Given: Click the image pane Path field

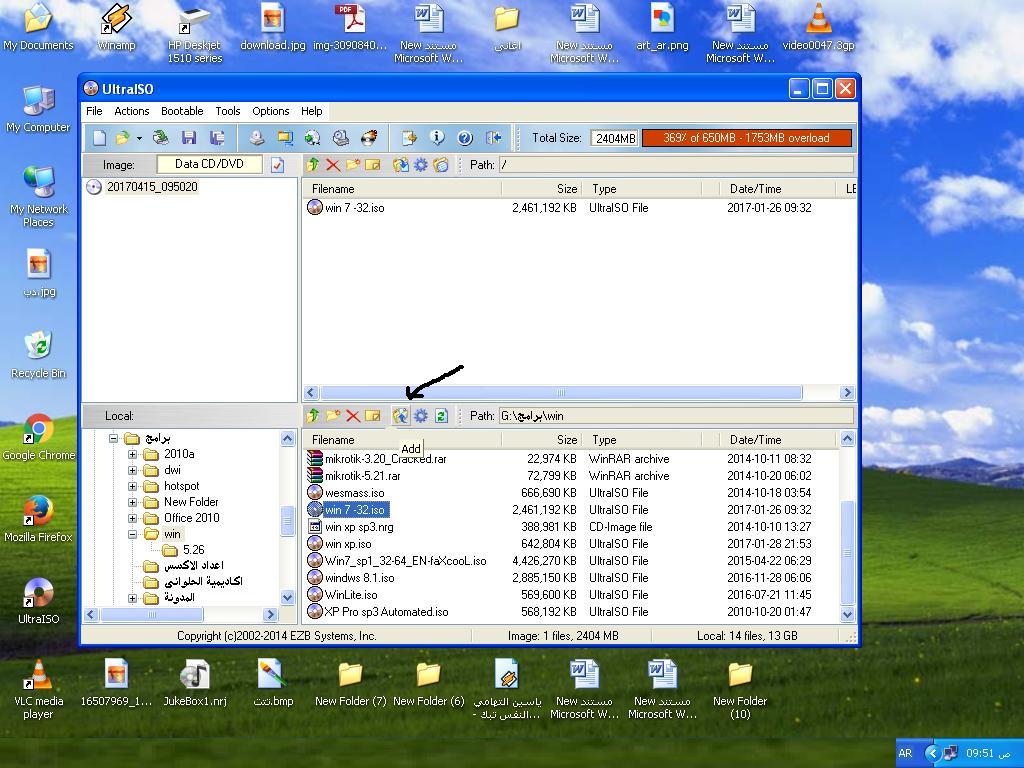Looking at the screenshot, I should pos(676,165).
